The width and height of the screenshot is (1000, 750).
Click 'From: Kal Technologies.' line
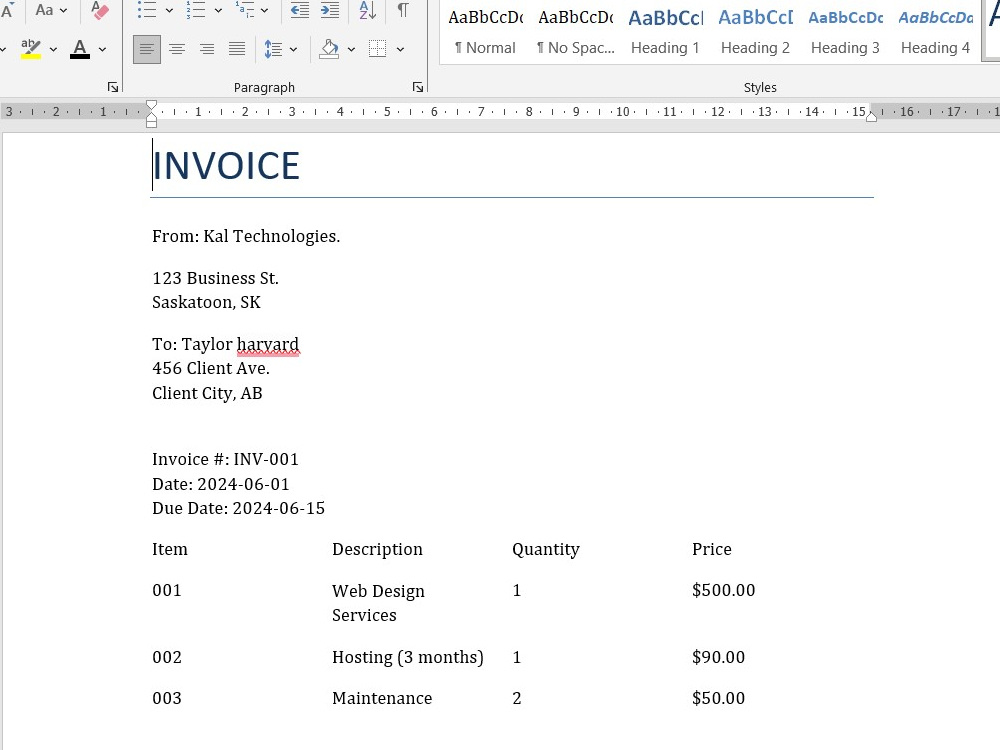pyautogui.click(x=246, y=237)
